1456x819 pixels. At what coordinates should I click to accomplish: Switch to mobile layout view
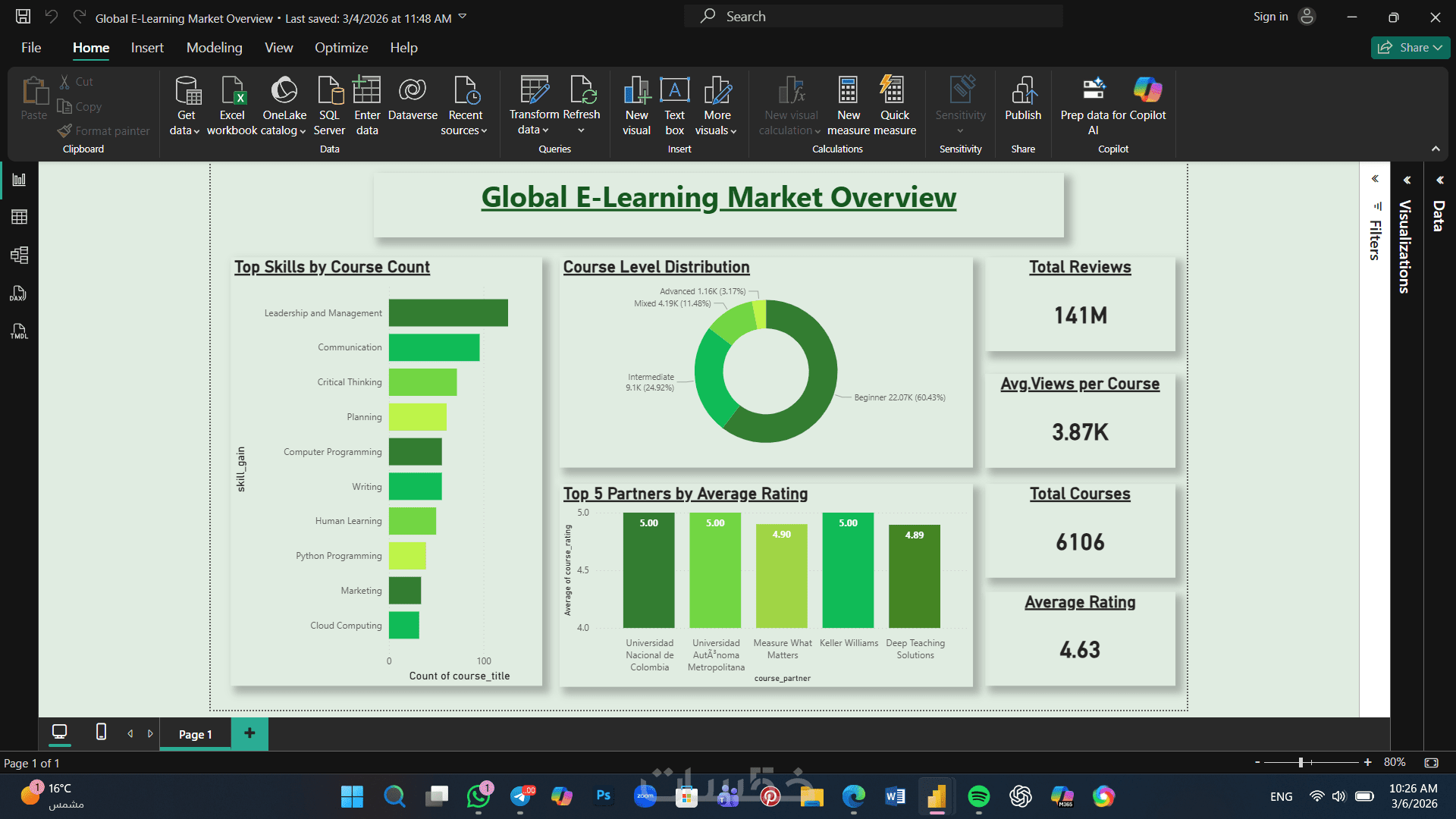click(x=101, y=732)
